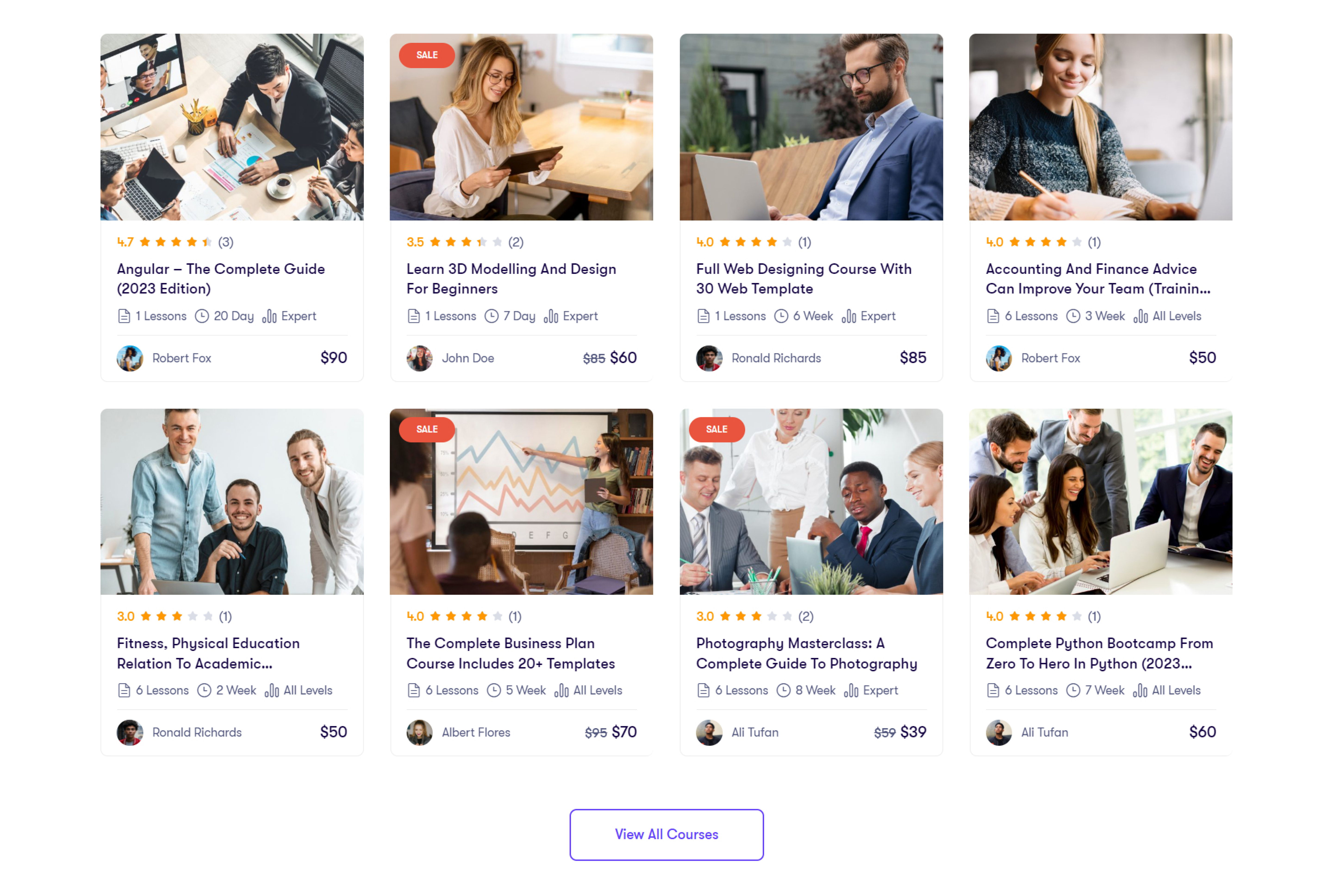Click Ali Tufan name on Python course
1333x896 pixels.
1044,733
